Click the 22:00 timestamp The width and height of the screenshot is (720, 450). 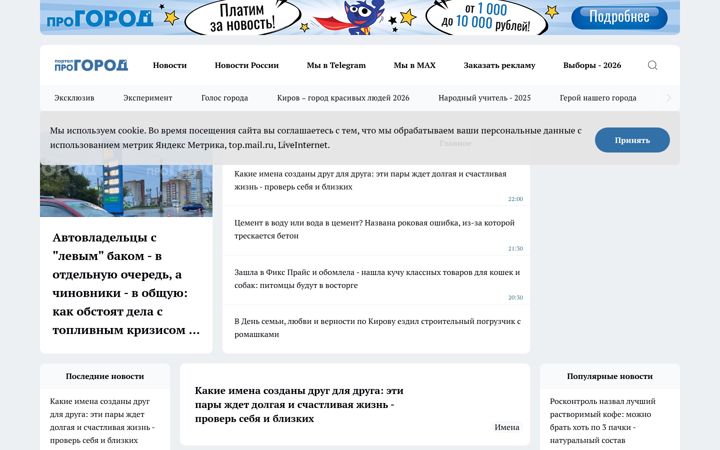tap(515, 199)
